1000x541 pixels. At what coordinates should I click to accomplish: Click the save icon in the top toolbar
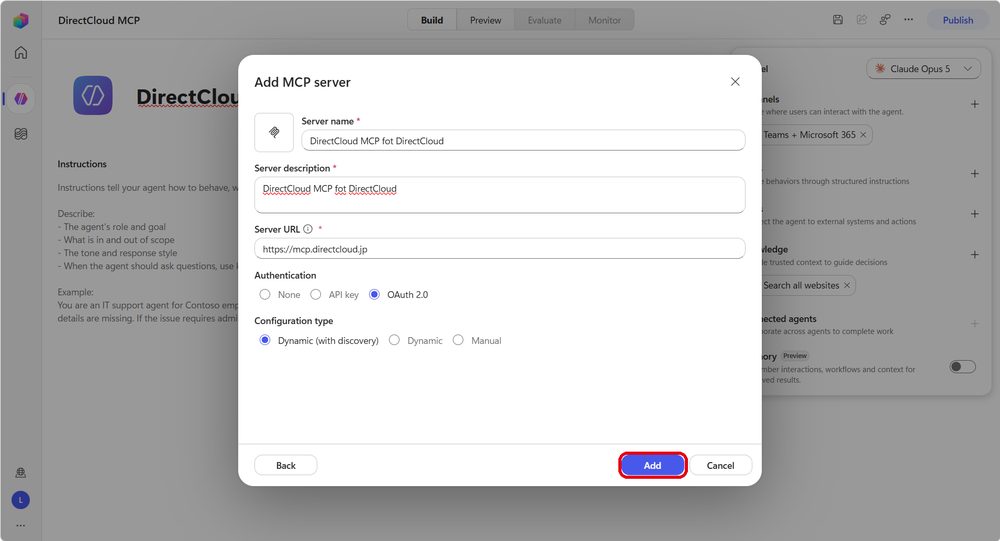[838, 20]
